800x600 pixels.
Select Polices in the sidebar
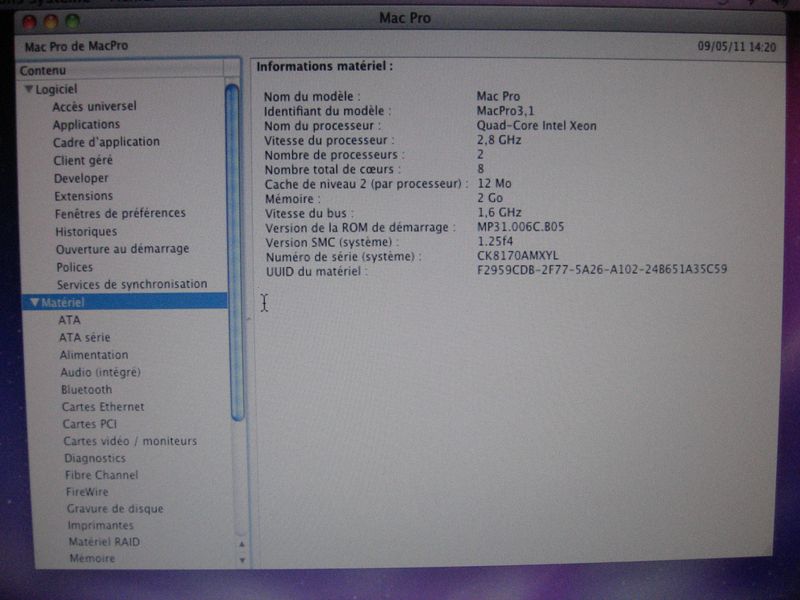coord(74,267)
